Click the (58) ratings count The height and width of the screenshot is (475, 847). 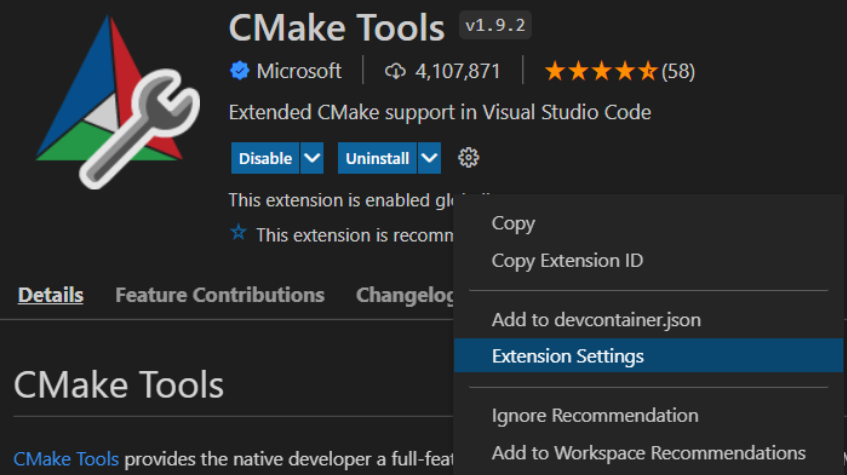tap(678, 71)
